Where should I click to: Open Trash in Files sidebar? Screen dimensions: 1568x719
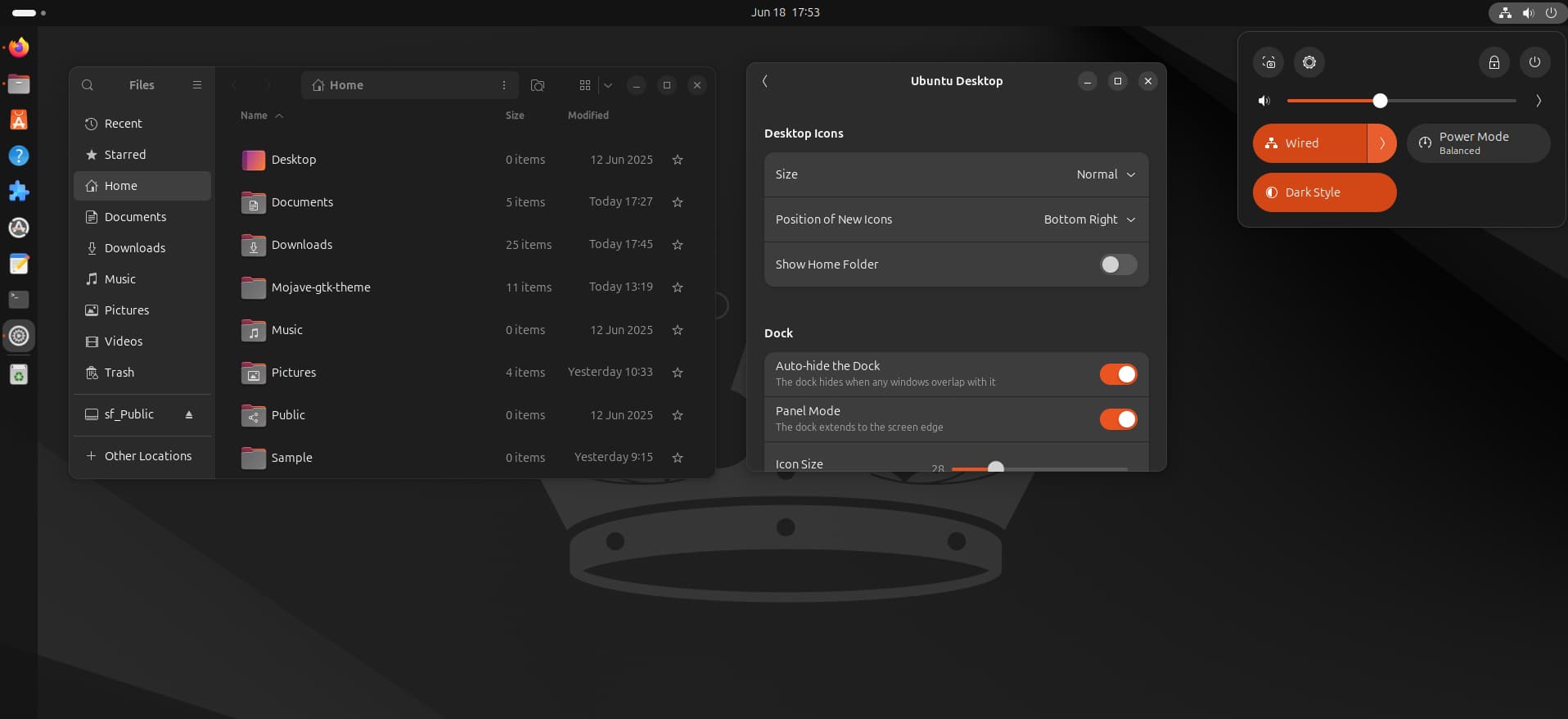click(x=142, y=373)
